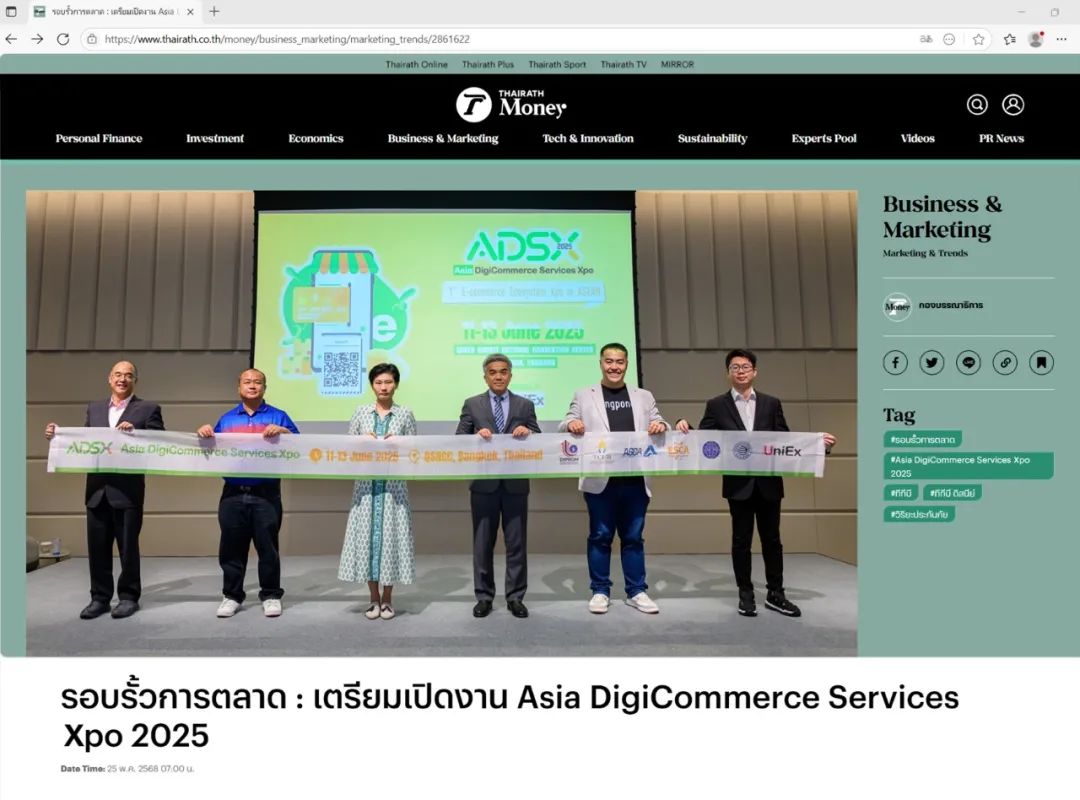Open the #รอบรั้วการตลาด tag
The width and height of the screenshot is (1080, 800).
(x=922, y=440)
